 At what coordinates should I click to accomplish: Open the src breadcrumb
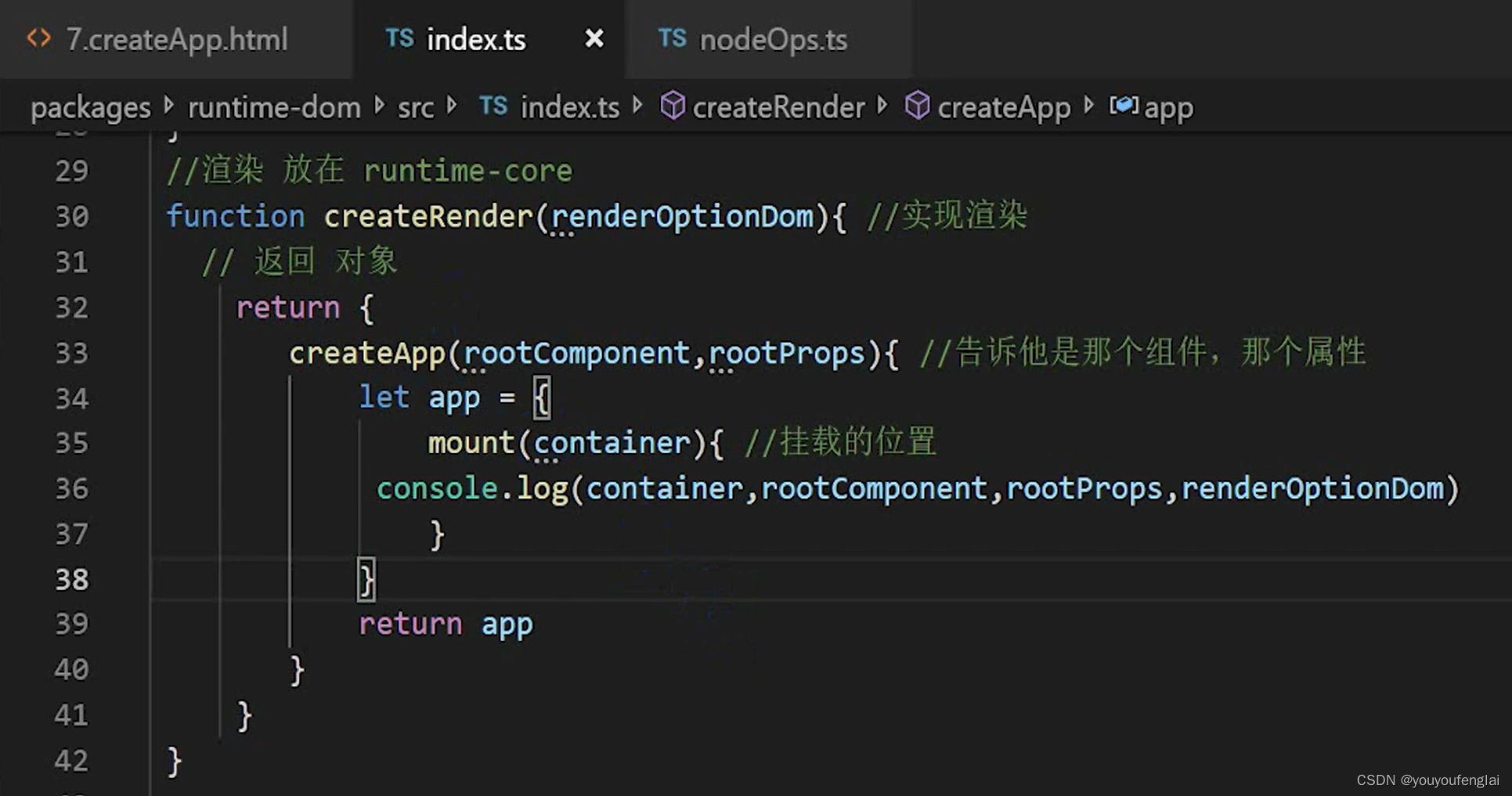click(415, 107)
